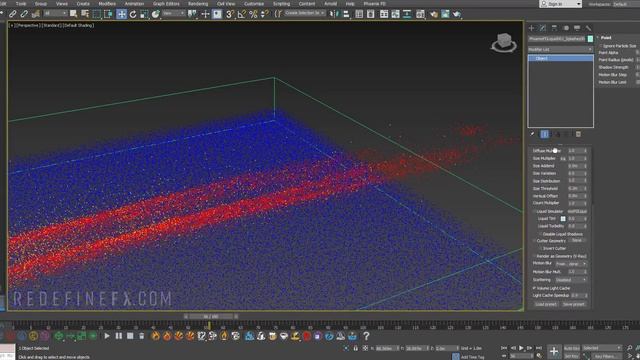Click the Save preset button
The height and width of the screenshot is (360, 640).
click(x=574, y=304)
